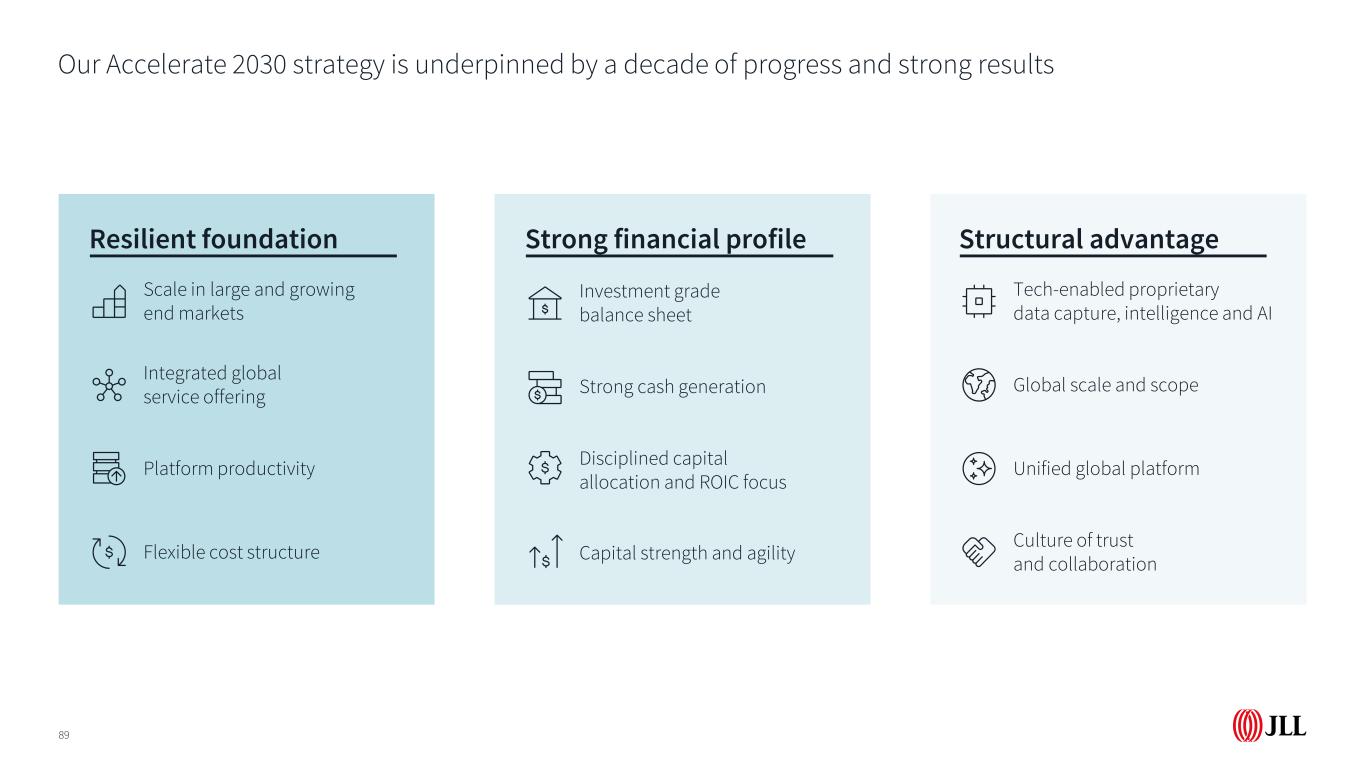Select the dollar arrows icon beside Capital strength
Screen dimensions: 1365x768
[546, 553]
